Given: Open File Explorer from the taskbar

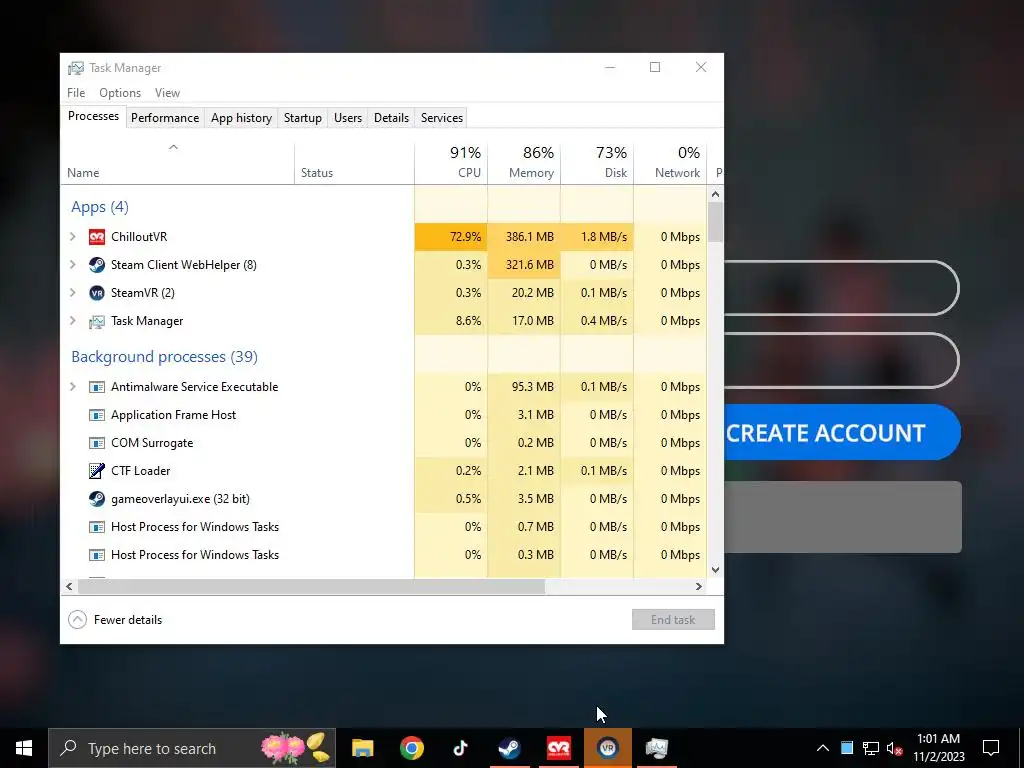Looking at the screenshot, I should [362, 748].
